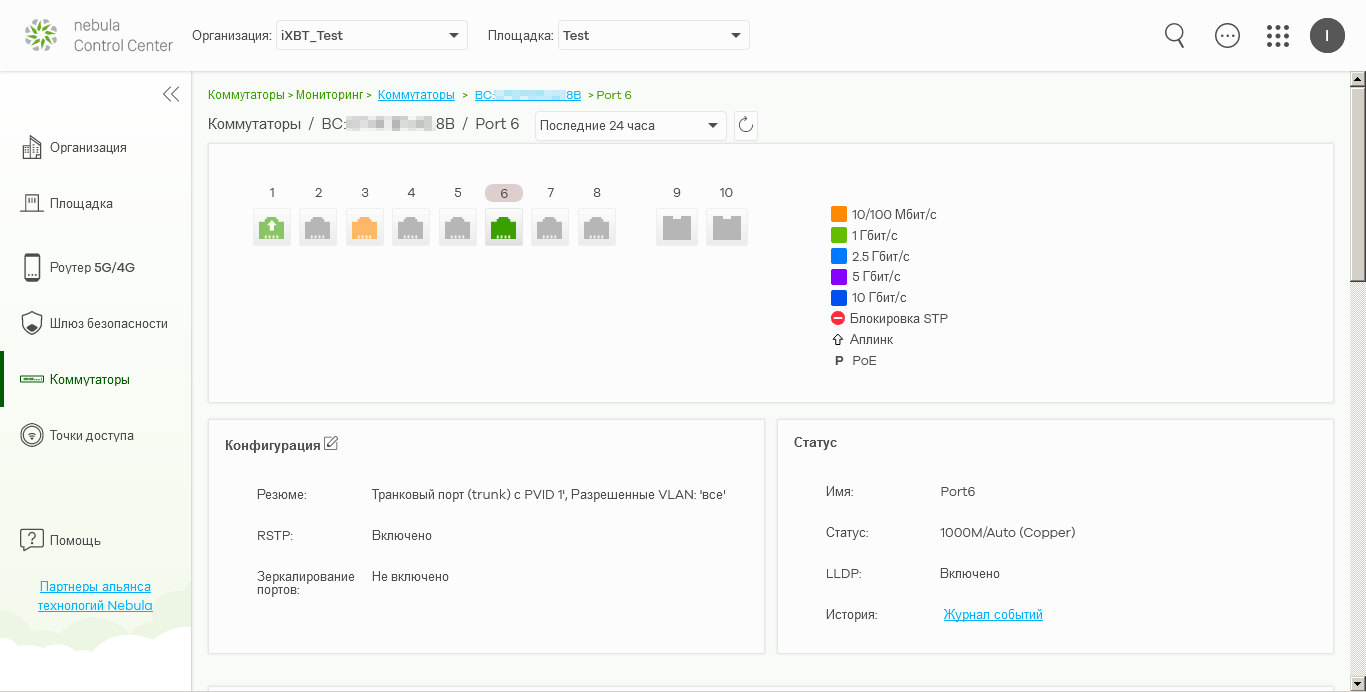This screenshot has width=1366, height=692.
Task: Click the orange 10/100 Мбит/с legend swatch
Action: [x=839, y=214]
